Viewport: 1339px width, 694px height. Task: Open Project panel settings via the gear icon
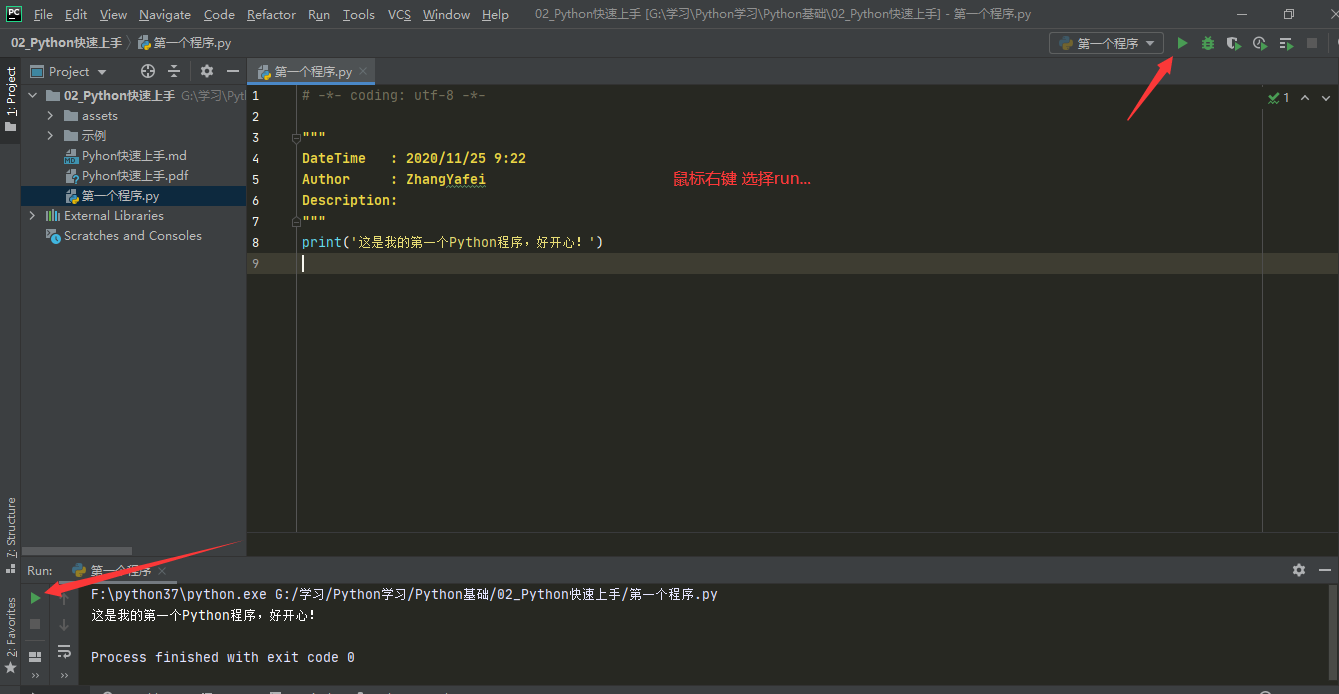[x=207, y=71]
